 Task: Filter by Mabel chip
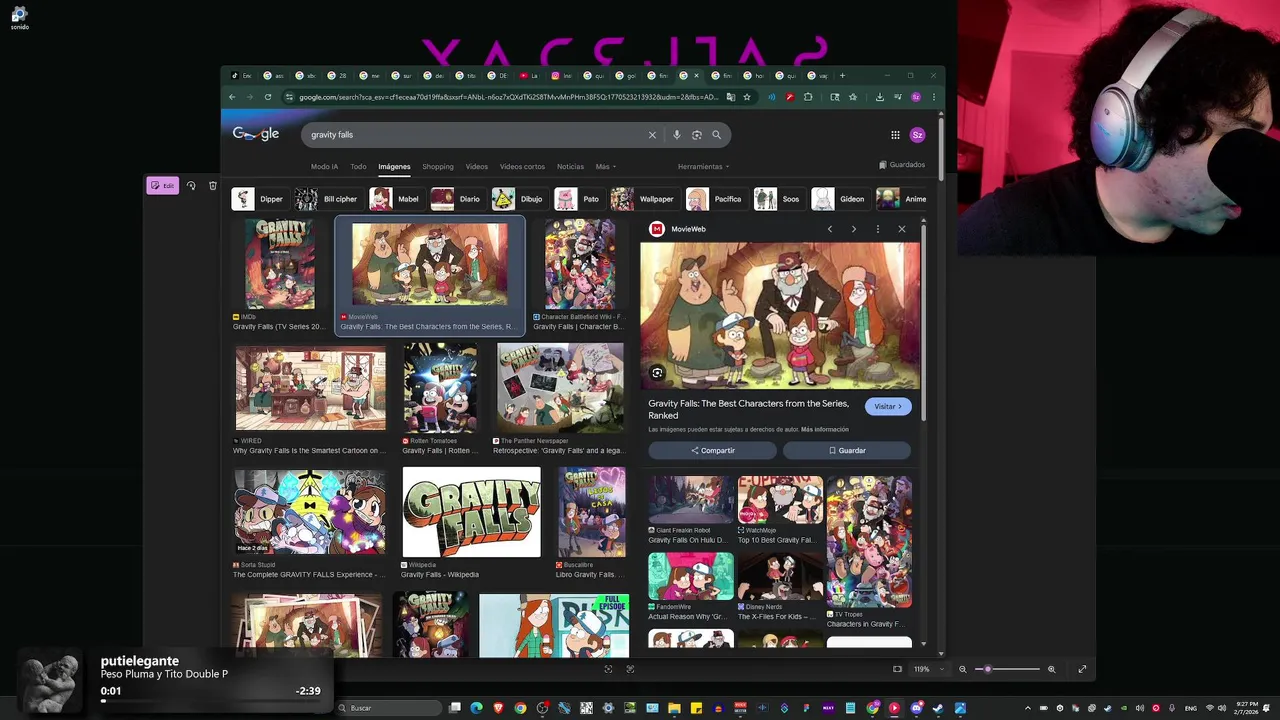tap(396, 199)
